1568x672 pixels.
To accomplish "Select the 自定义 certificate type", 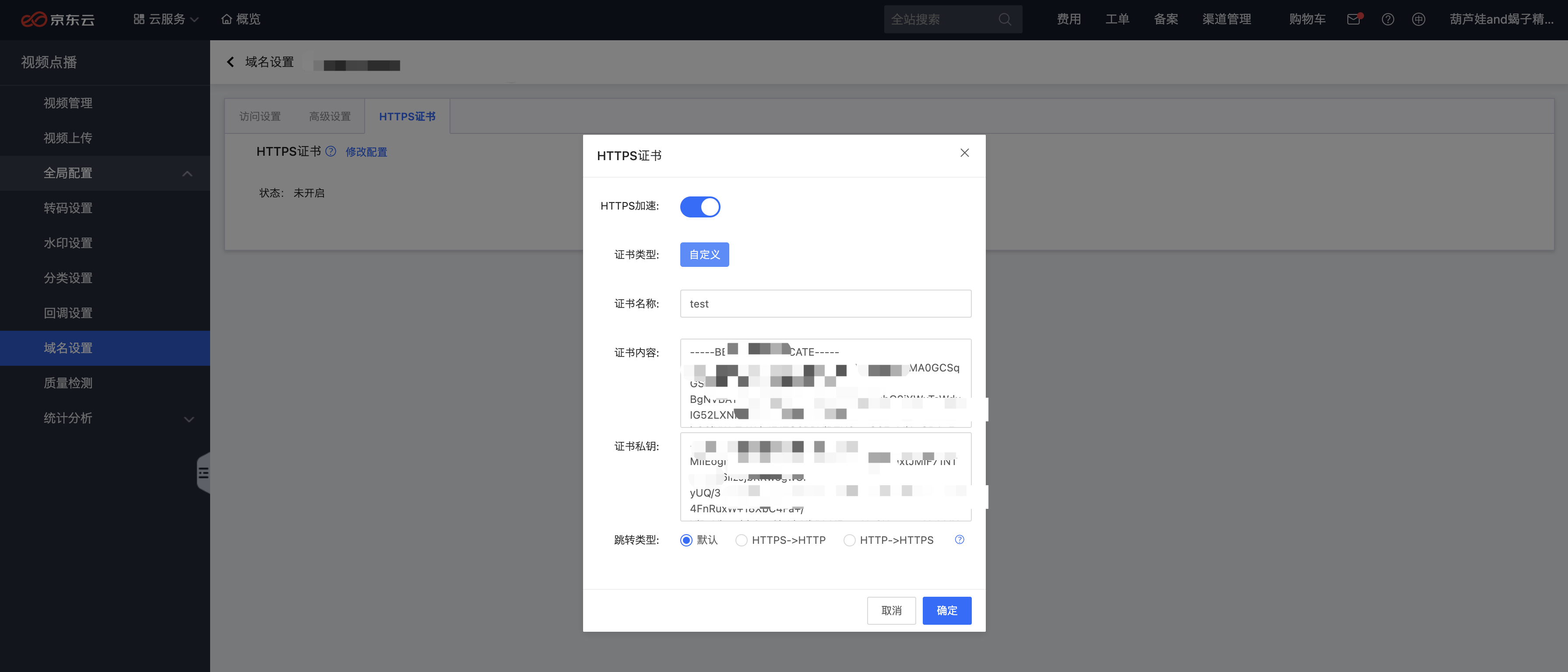I will (x=704, y=255).
